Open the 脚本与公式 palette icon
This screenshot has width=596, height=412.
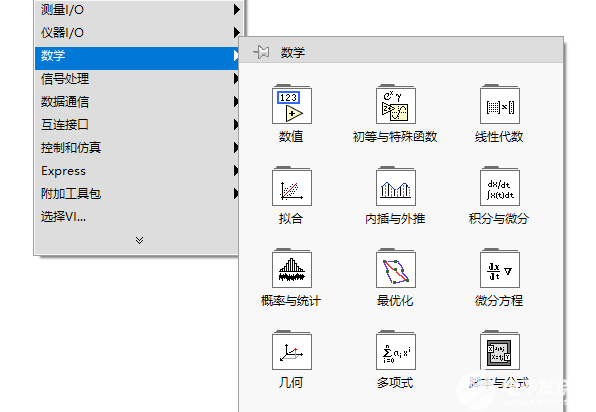pyautogui.click(x=500, y=350)
